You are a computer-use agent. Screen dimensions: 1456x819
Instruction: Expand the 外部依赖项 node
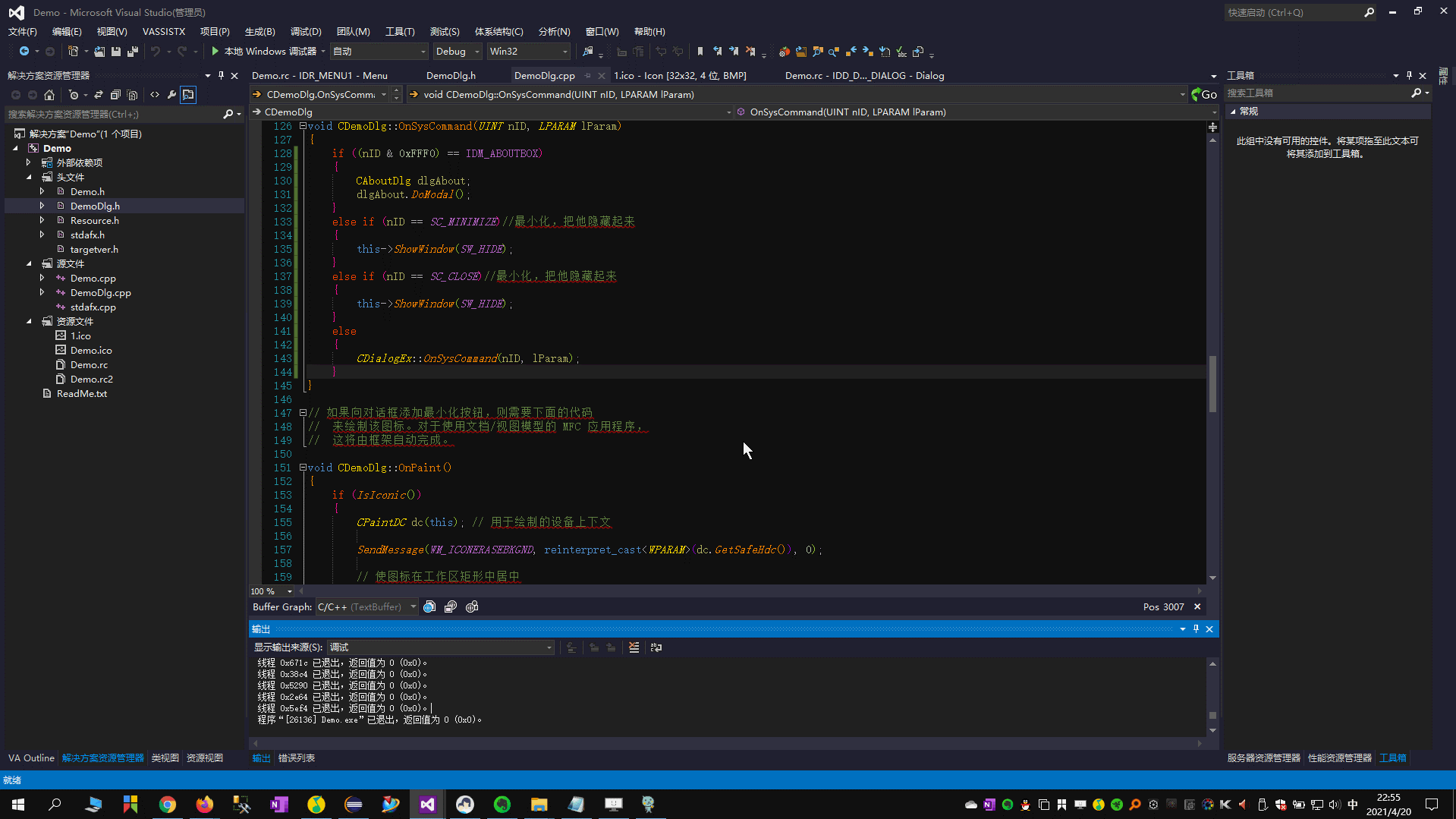point(29,162)
